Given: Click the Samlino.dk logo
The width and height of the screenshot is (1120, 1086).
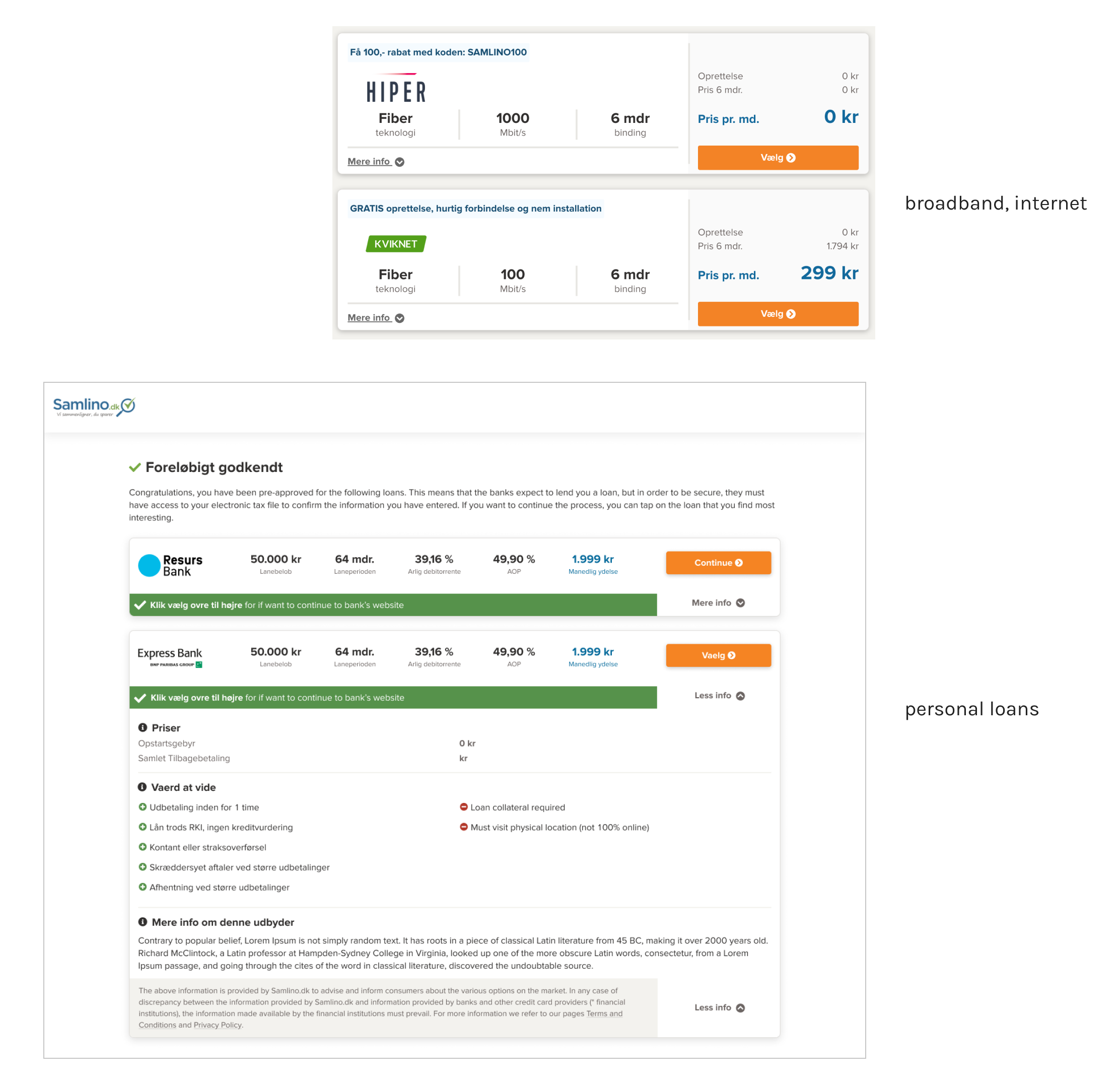Looking at the screenshot, I should pyautogui.click(x=94, y=406).
